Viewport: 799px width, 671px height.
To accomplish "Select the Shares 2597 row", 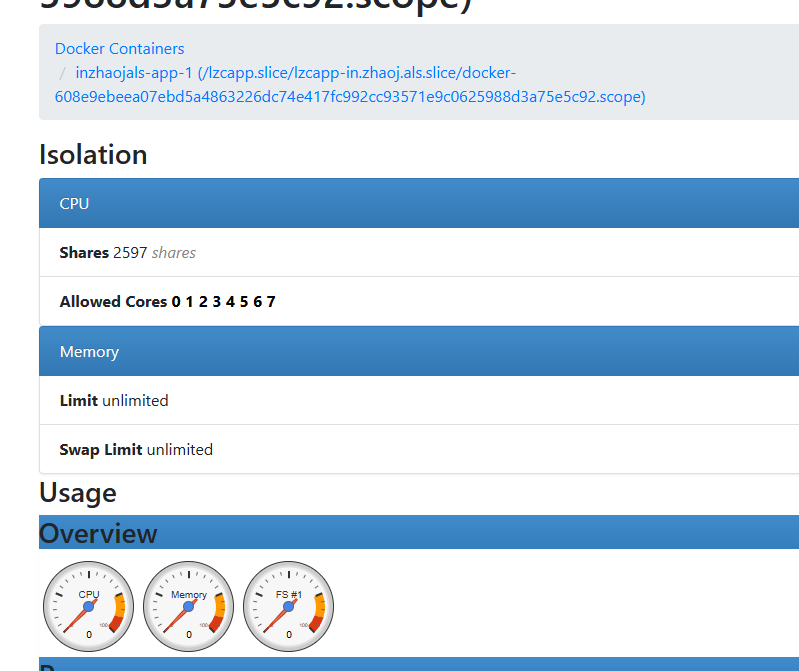I will [419, 253].
